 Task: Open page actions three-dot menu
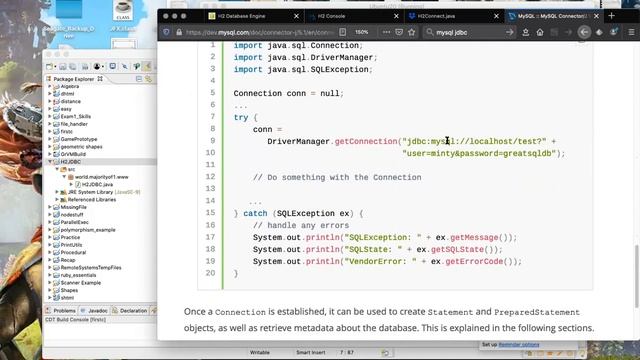coord(386,32)
